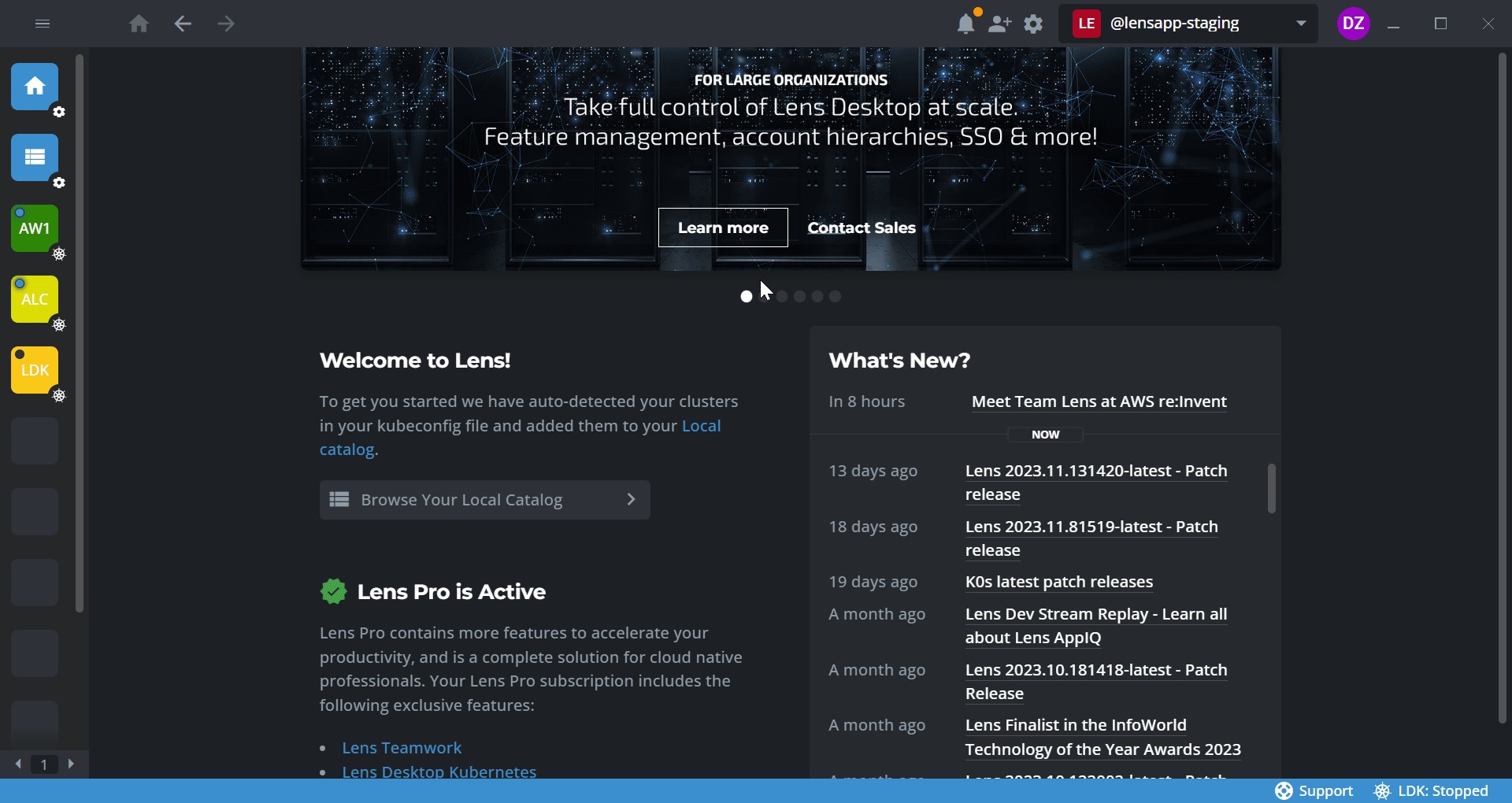Click the What's New list scrollbar
This screenshot has width=1512, height=803.
click(1271, 488)
